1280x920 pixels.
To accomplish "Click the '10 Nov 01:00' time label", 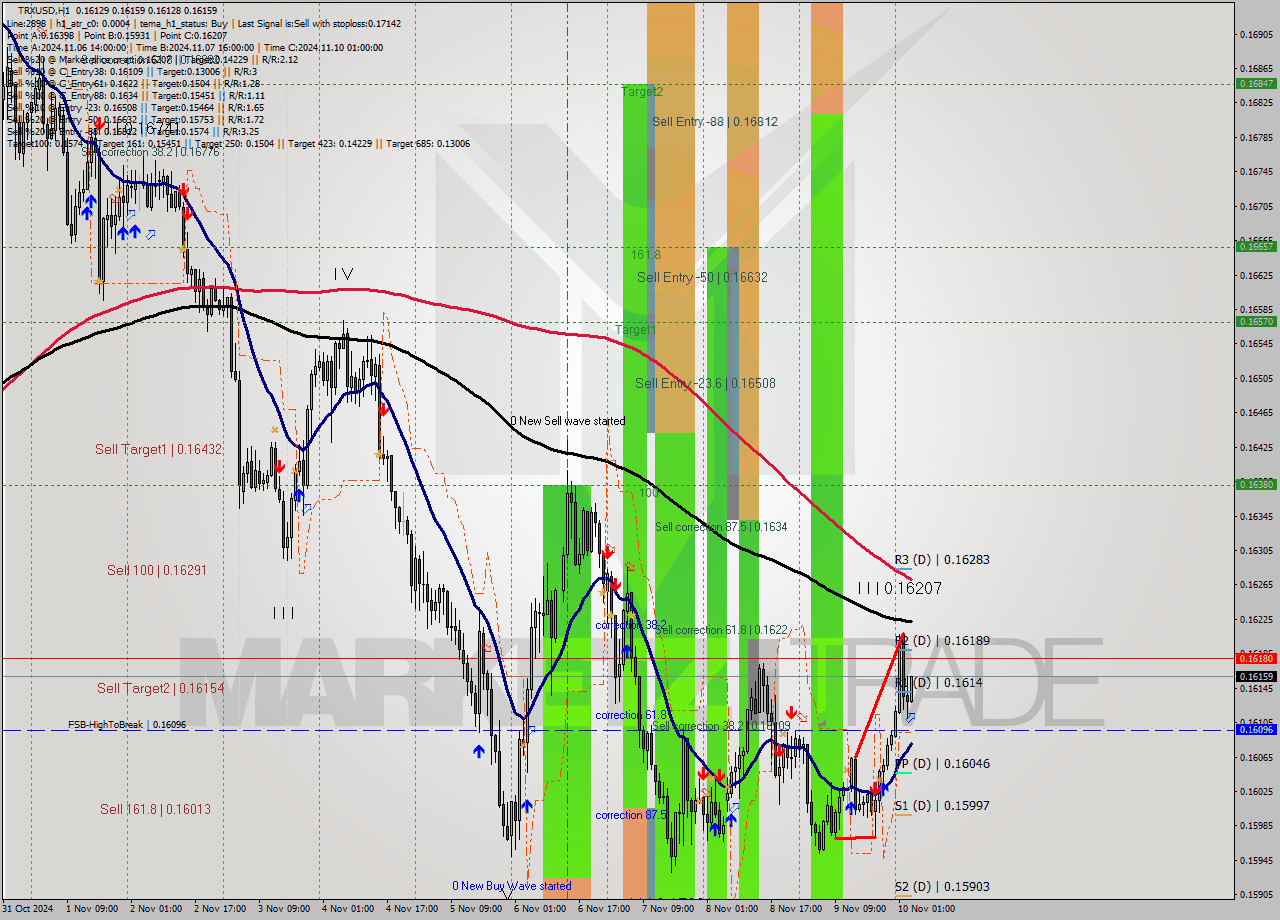I will (x=926, y=909).
